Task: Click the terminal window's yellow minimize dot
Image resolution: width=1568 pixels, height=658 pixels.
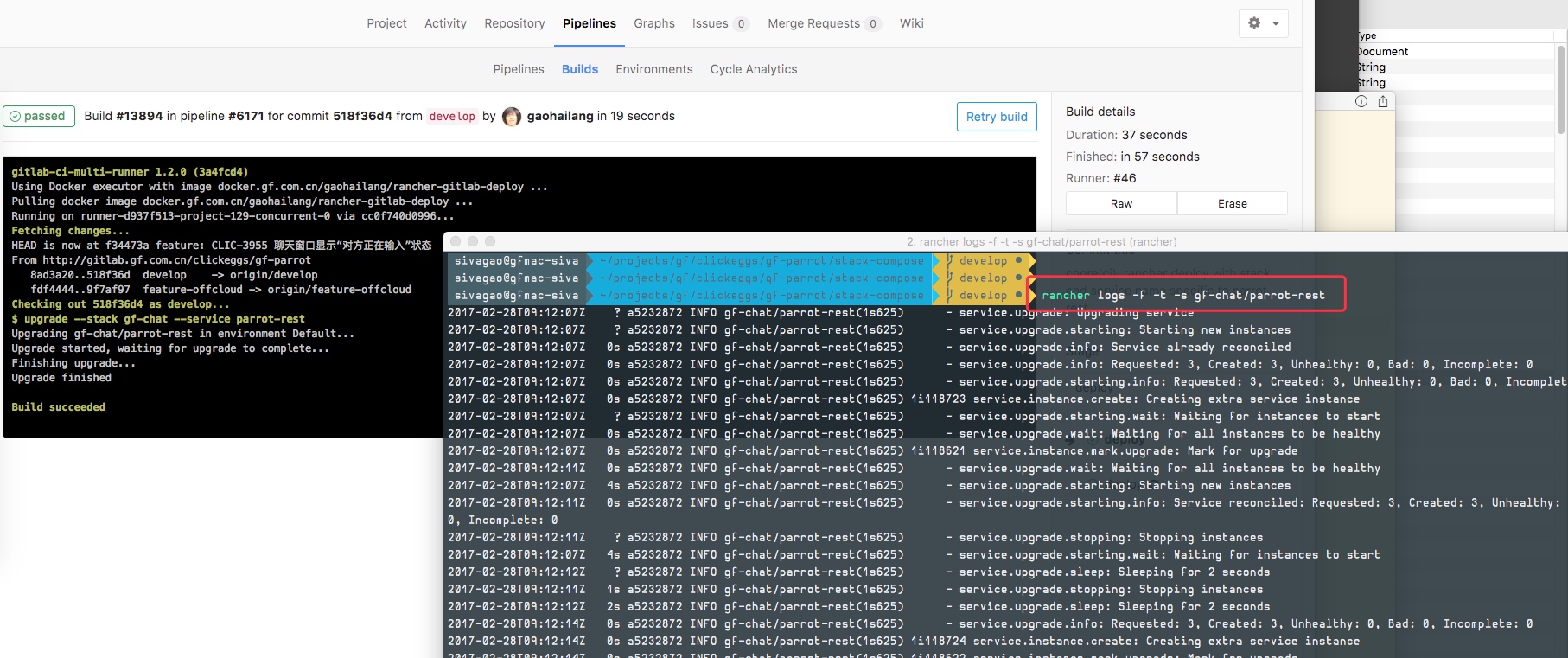Action: tap(473, 241)
